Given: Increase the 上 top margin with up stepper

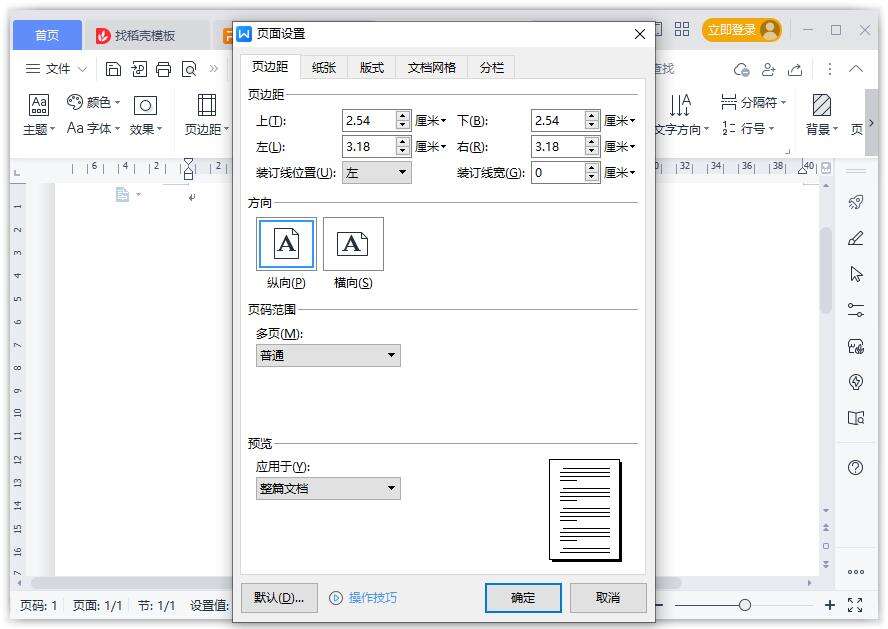Looking at the screenshot, I should [x=403, y=116].
